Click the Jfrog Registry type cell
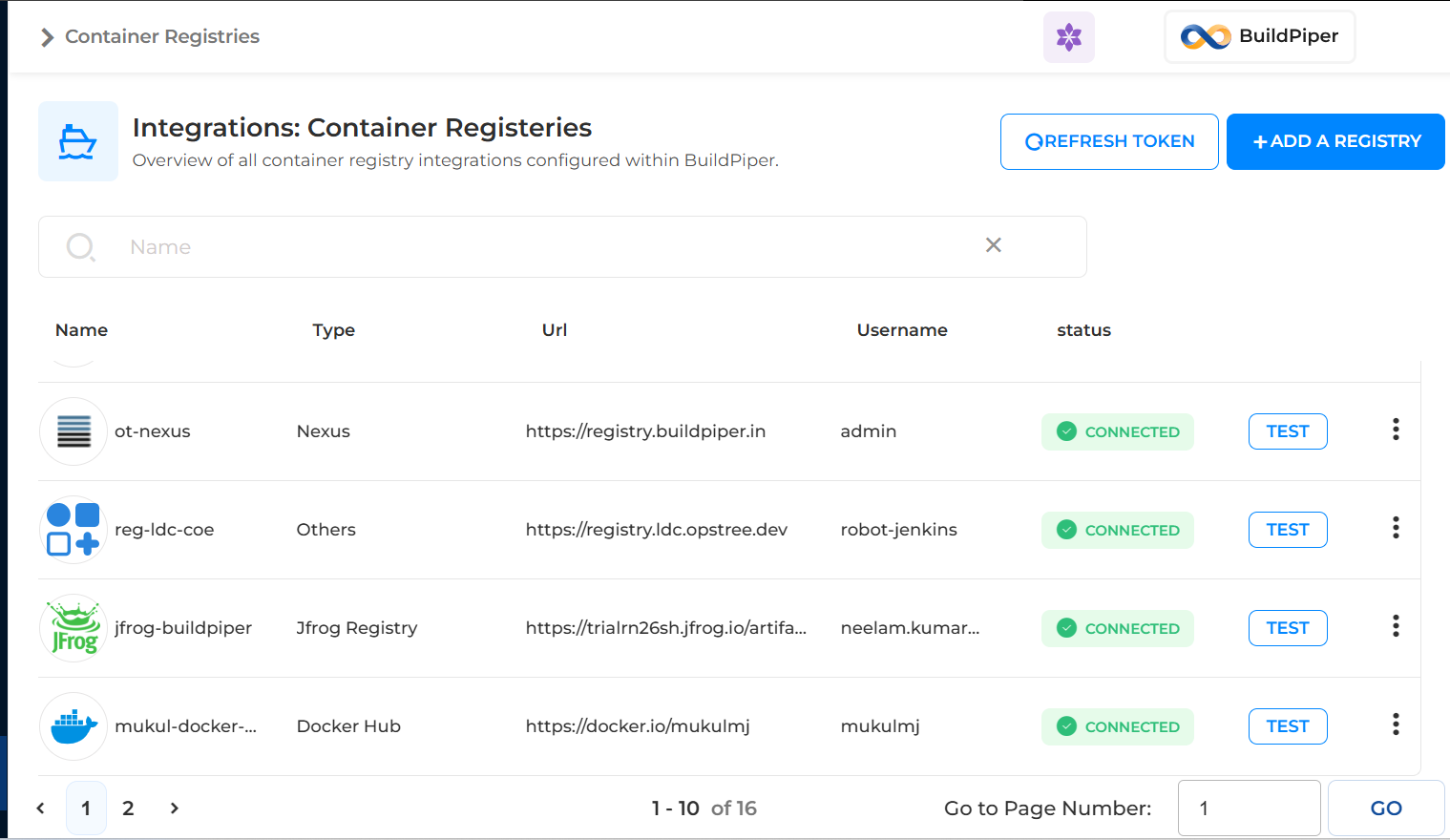1450x840 pixels. (x=357, y=628)
